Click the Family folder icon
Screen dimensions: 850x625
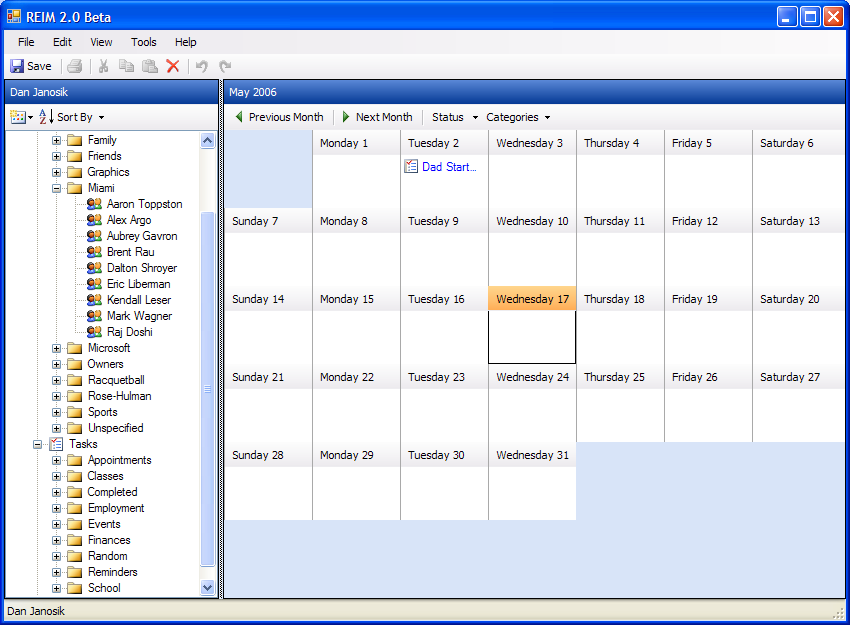[74, 140]
